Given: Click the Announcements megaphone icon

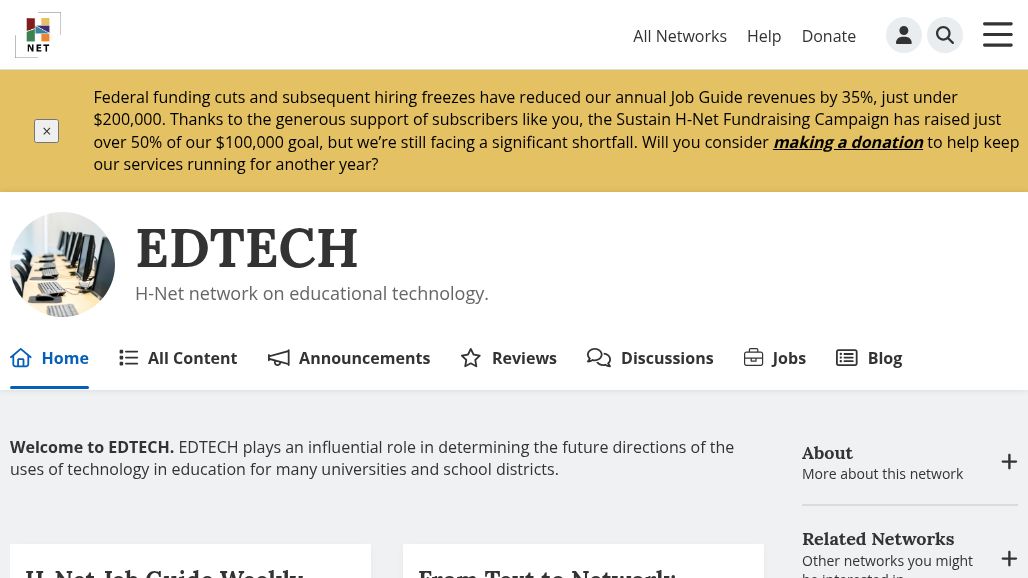Looking at the screenshot, I should point(279,358).
